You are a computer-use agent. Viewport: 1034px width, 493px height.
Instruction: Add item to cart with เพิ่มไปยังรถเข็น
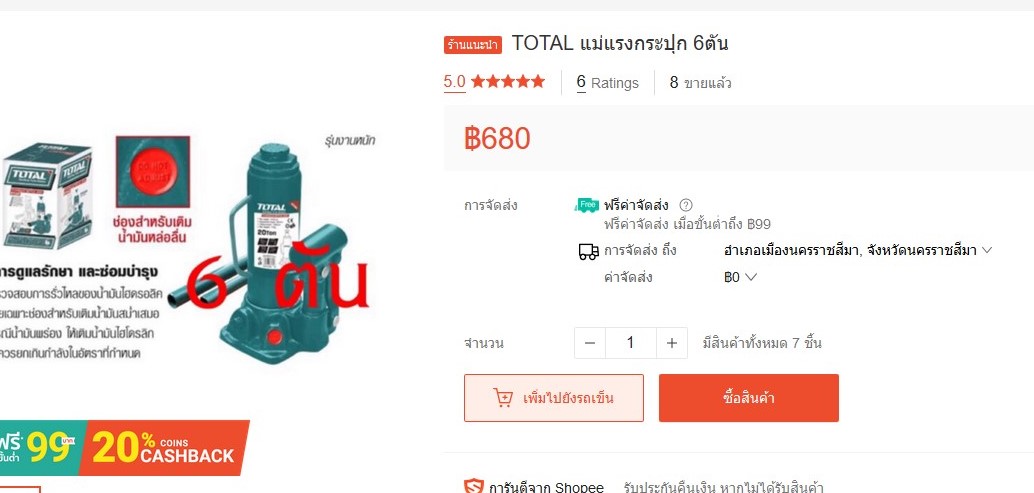tap(554, 398)
